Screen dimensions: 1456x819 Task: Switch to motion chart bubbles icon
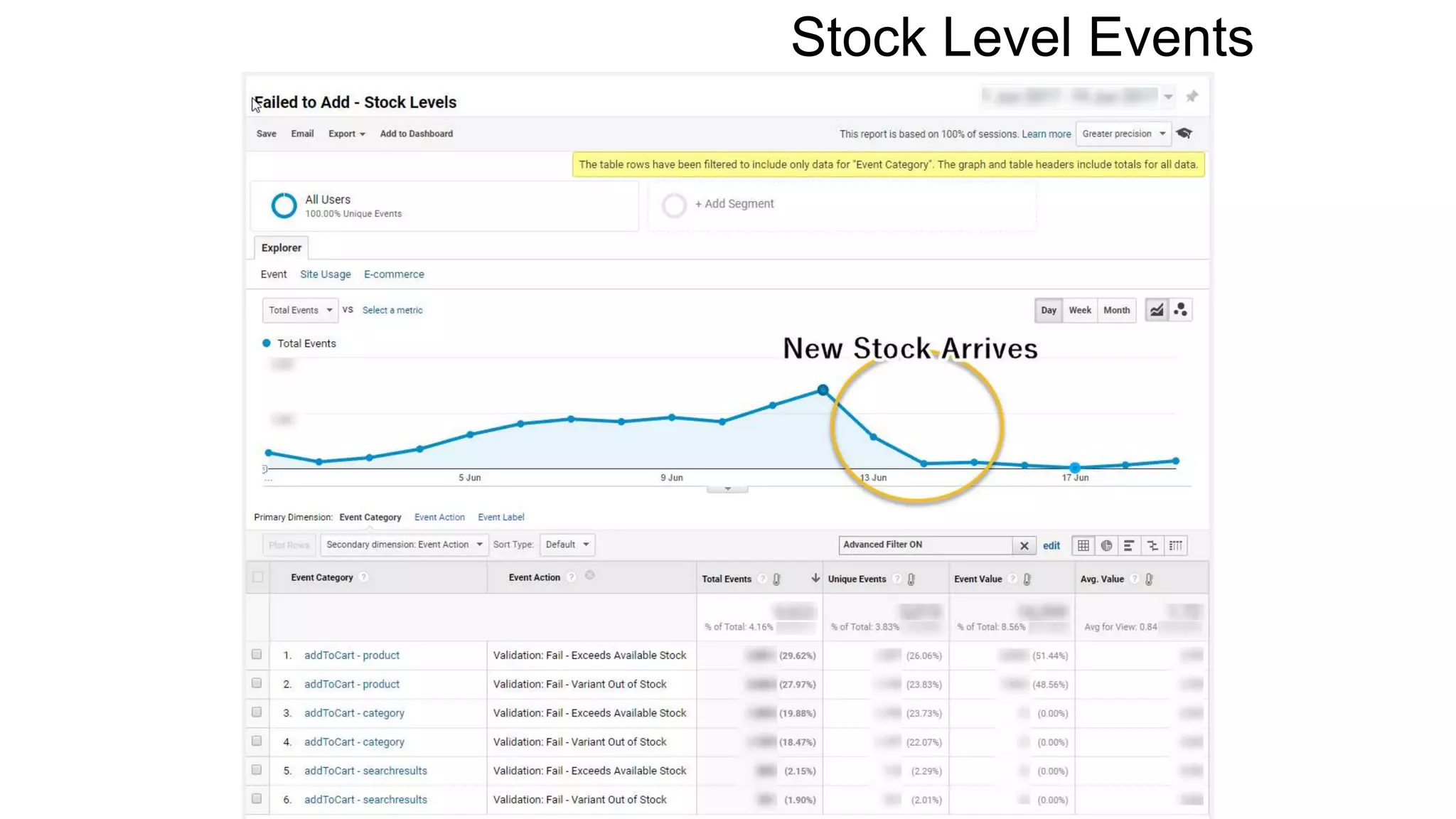pyautogui.click(x=1181, y=310)
